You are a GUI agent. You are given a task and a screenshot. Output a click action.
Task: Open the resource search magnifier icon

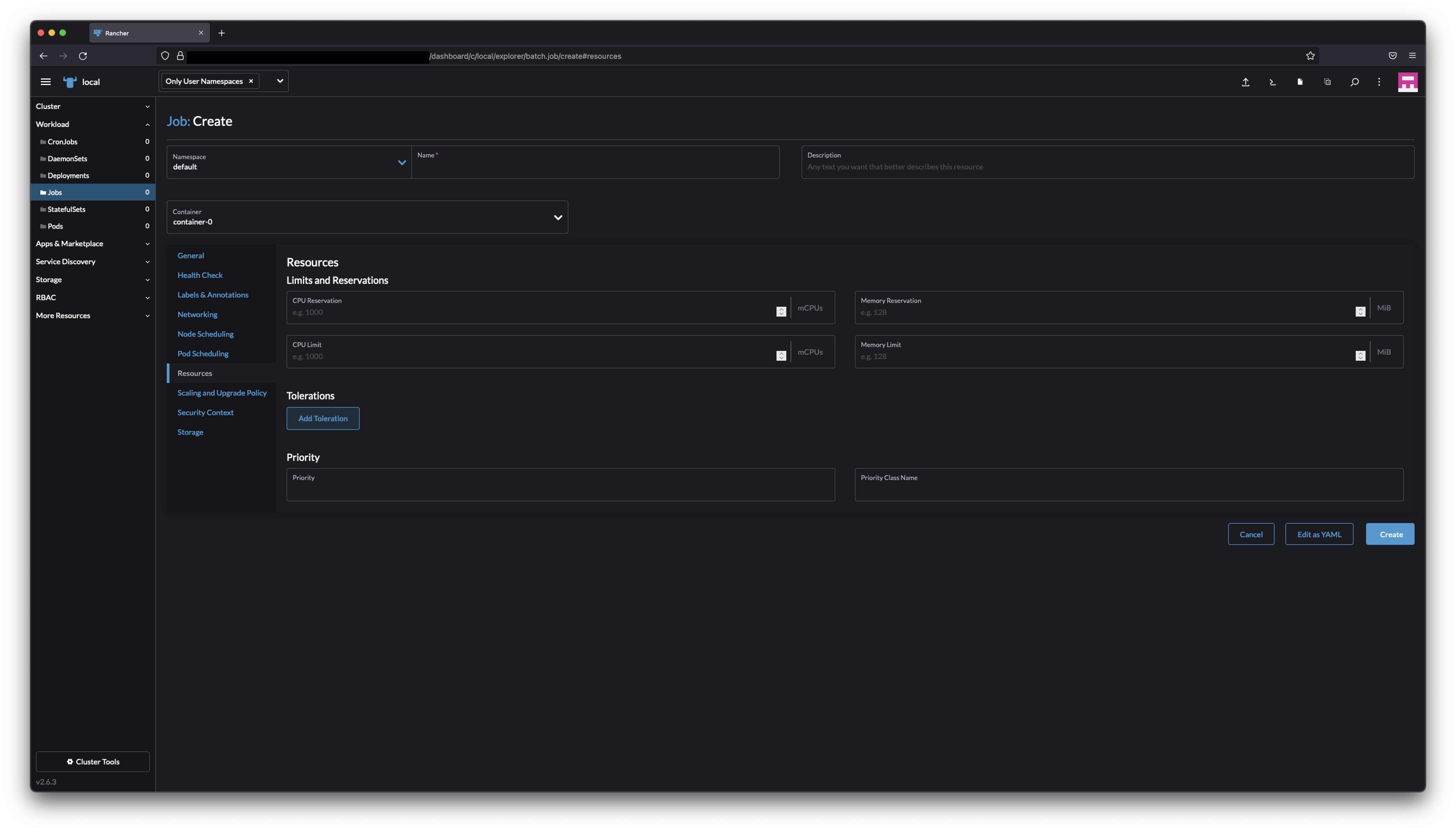(x=1354, y=82)
